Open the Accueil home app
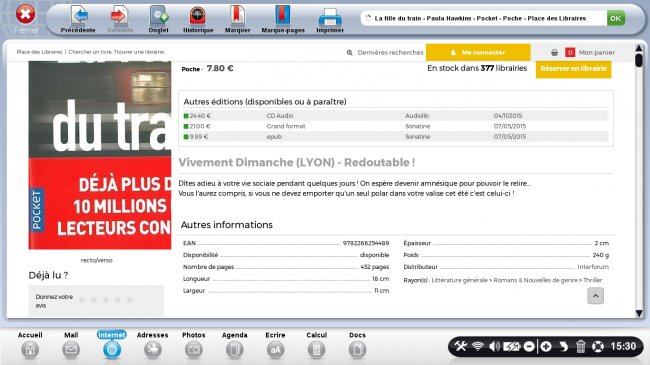The height and width of the screenshot is (365, 650). [30, 345]
